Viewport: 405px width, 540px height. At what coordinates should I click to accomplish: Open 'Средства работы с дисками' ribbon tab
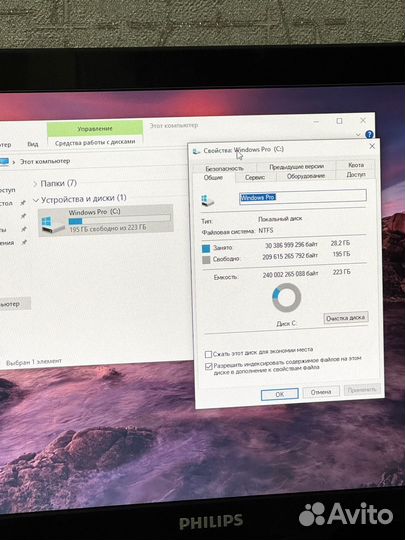[x=95, y=142]
